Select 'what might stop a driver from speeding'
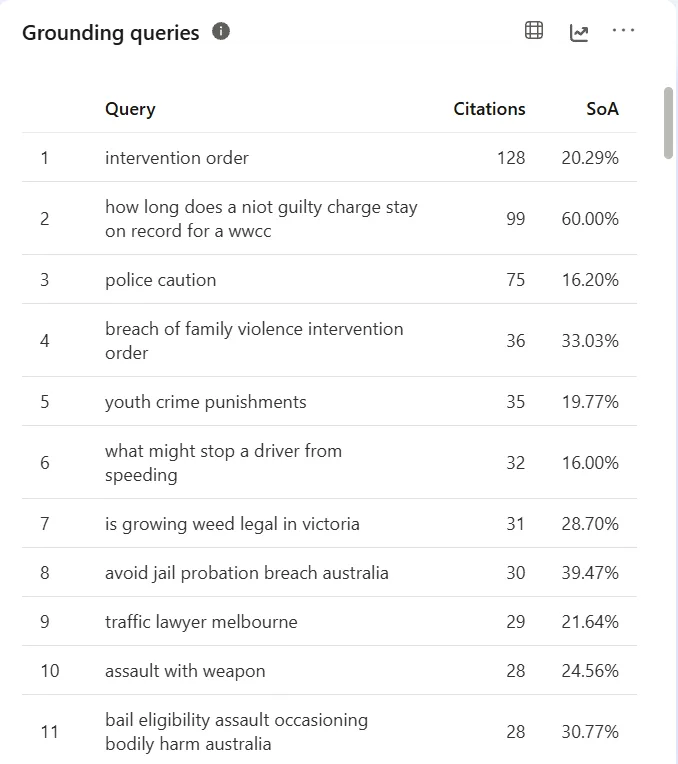The width and height of the screenshot is (678, 764). [223, 463]
